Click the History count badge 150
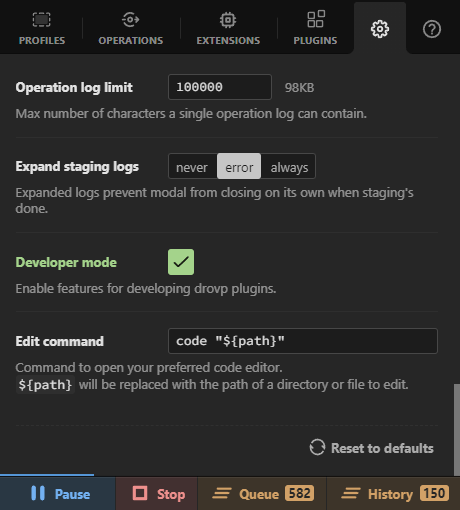 tap(435, 493)
